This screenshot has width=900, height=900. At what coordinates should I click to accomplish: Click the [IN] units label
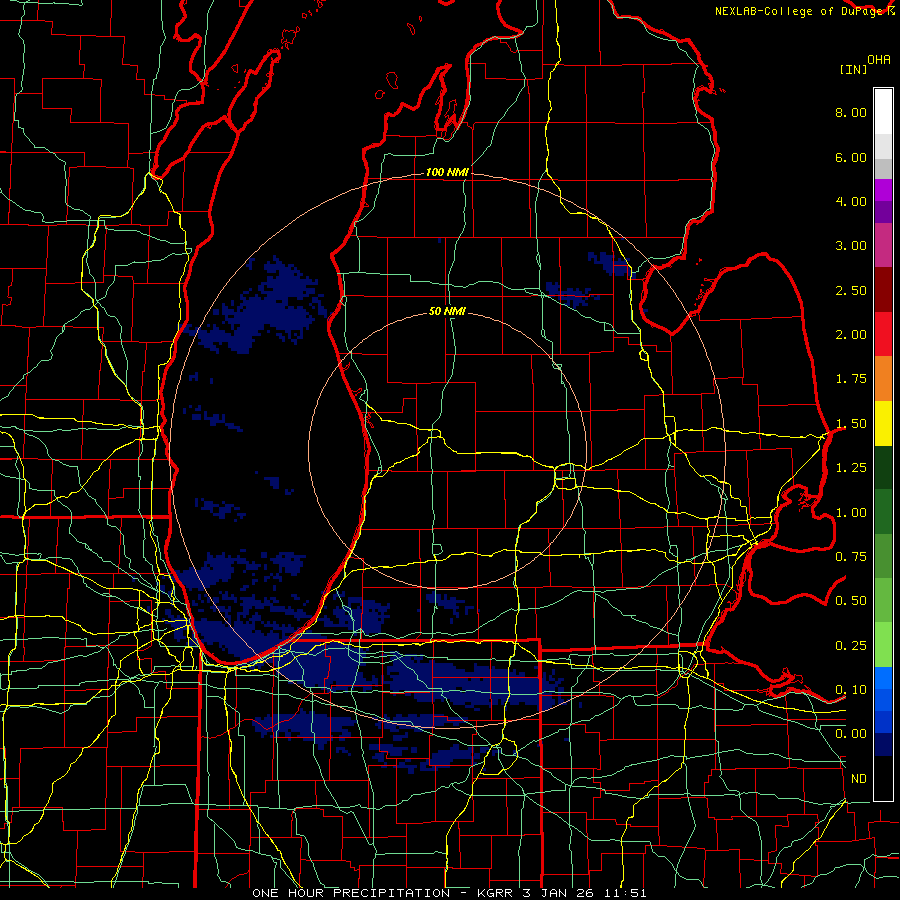pyautogui.click(x=852, y=69)
